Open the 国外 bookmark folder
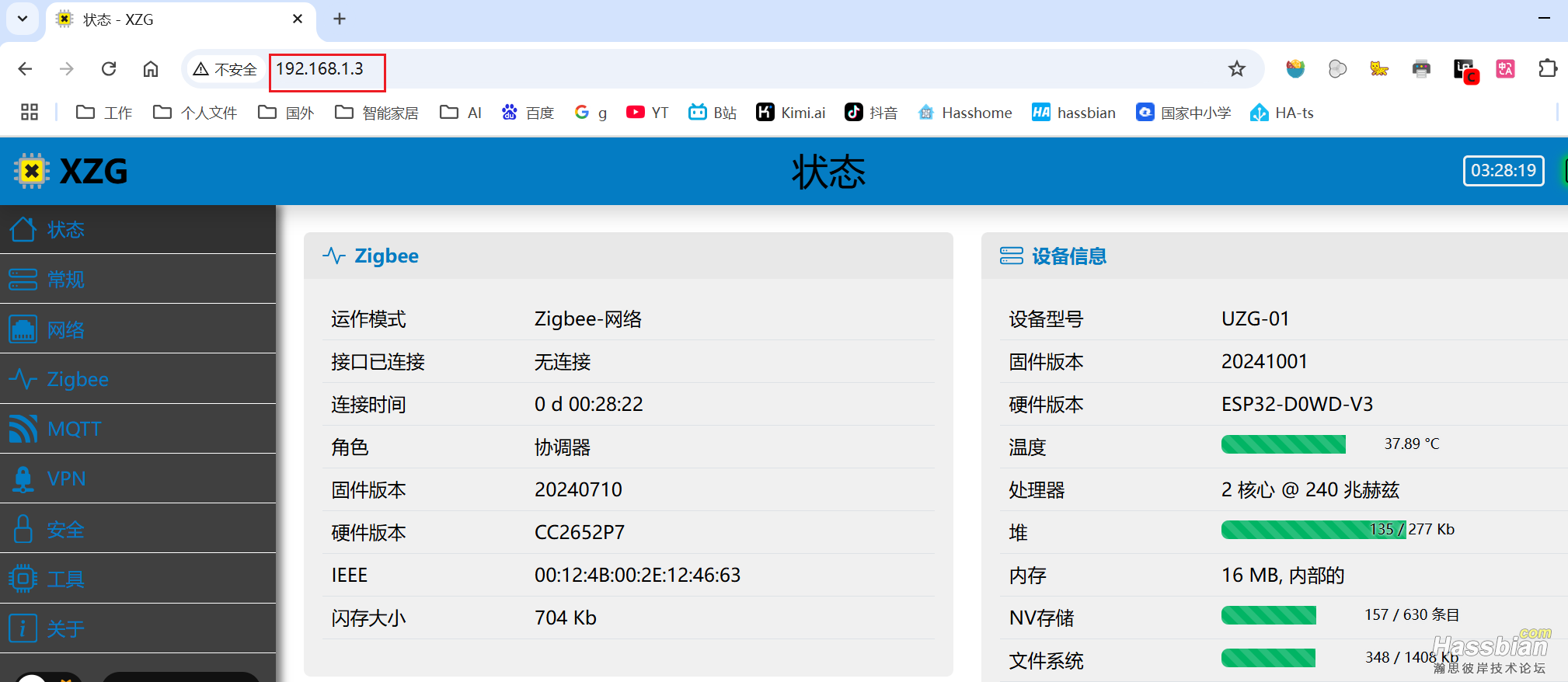The width and height of the screenshot is (1568, 682). pos(286,113)
